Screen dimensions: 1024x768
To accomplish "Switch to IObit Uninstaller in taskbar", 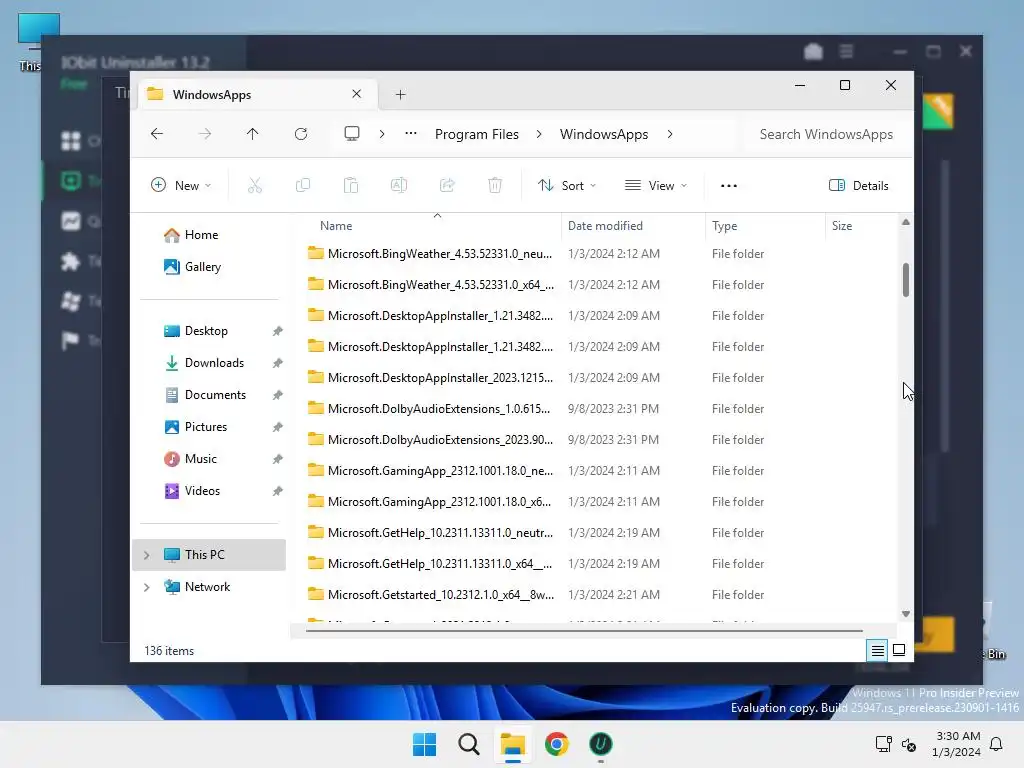I will pos(601,744).
